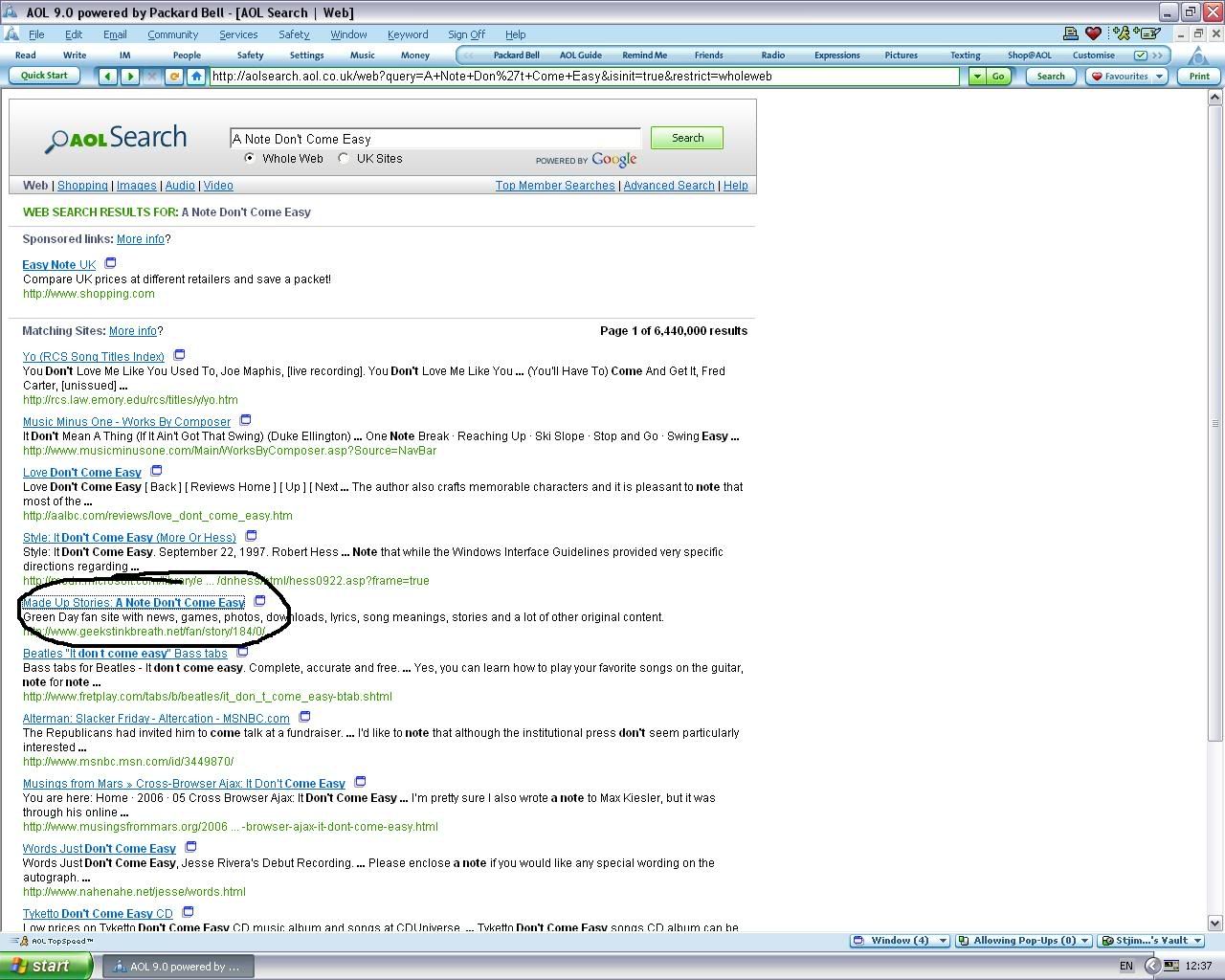Click the network tray icon near clock
This screenshot has width=1225, height=980.
tap(1170, 966)
